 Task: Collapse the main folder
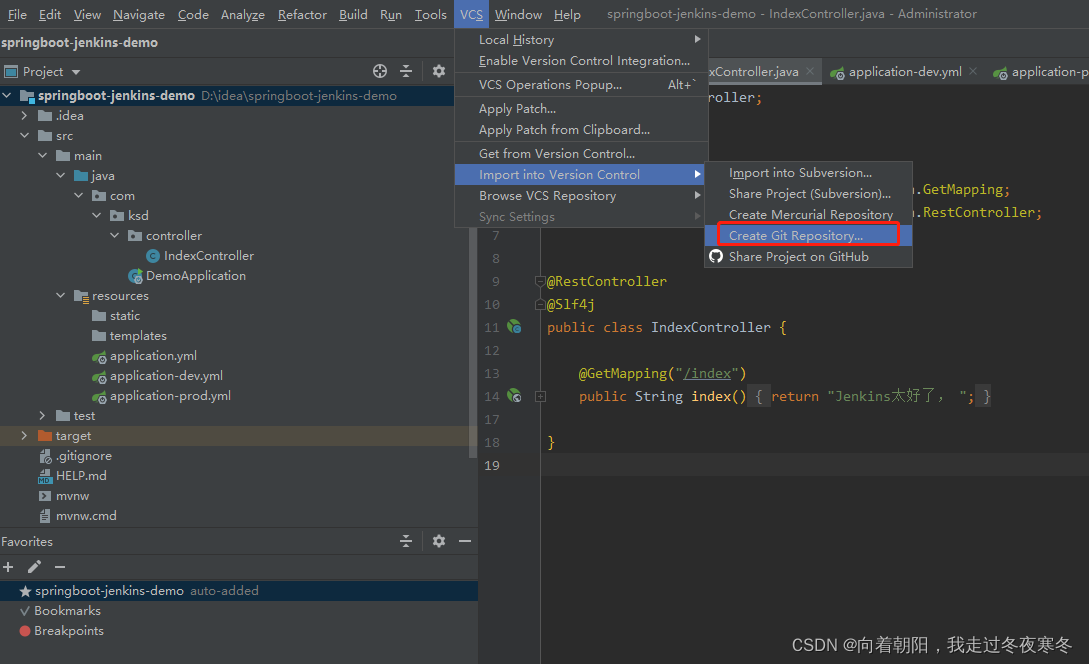(42, 156)
